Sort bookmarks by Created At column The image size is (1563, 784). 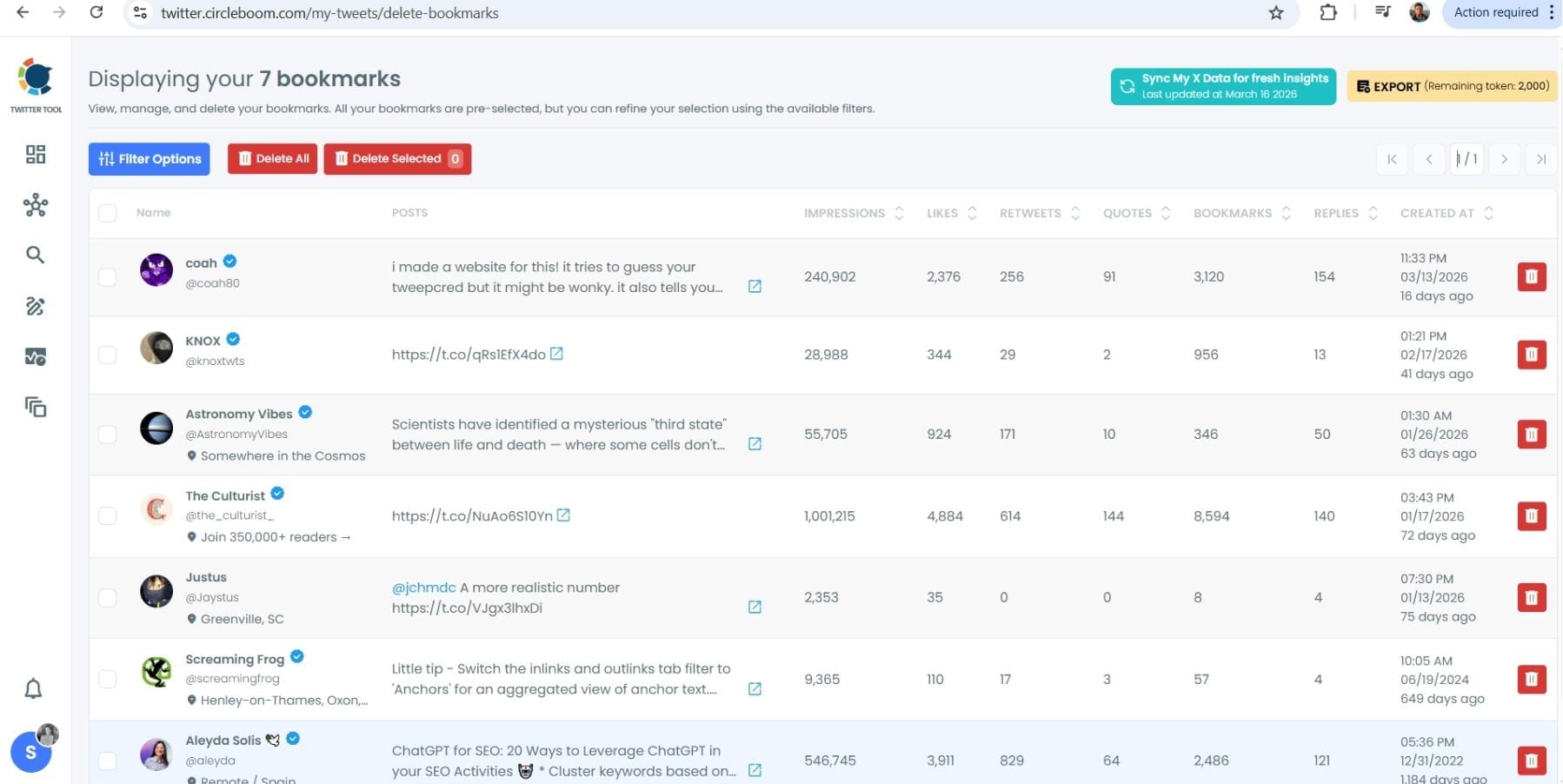pos(1488,213)
